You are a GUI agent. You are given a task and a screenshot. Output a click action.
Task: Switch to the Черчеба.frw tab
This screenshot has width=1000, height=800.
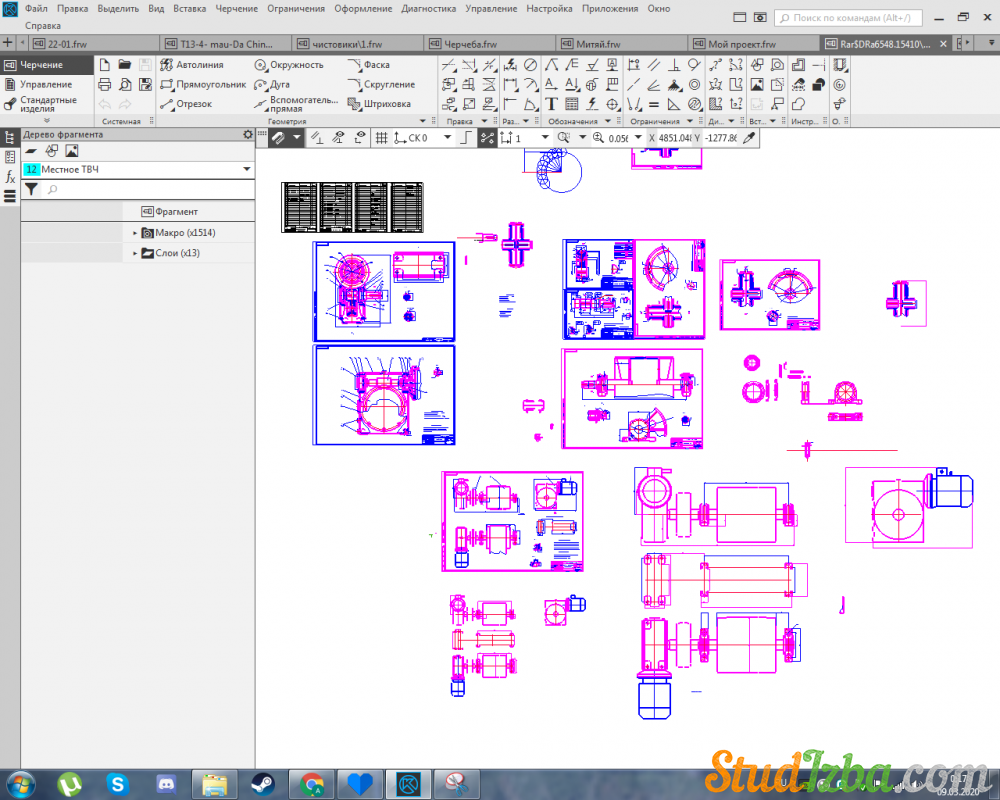pos(489,43)
